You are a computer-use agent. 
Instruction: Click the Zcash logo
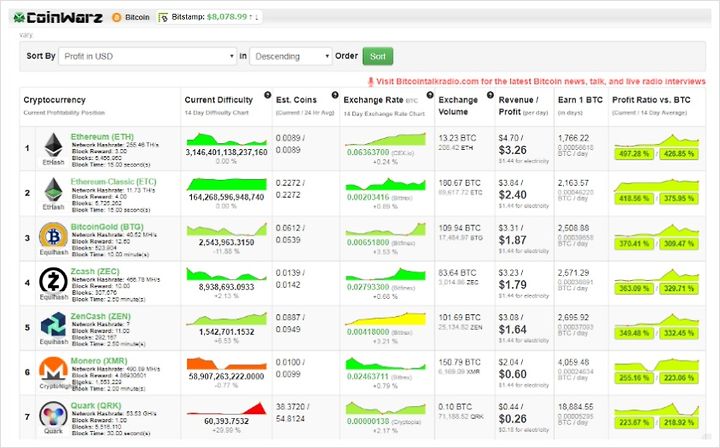point(53,280)
